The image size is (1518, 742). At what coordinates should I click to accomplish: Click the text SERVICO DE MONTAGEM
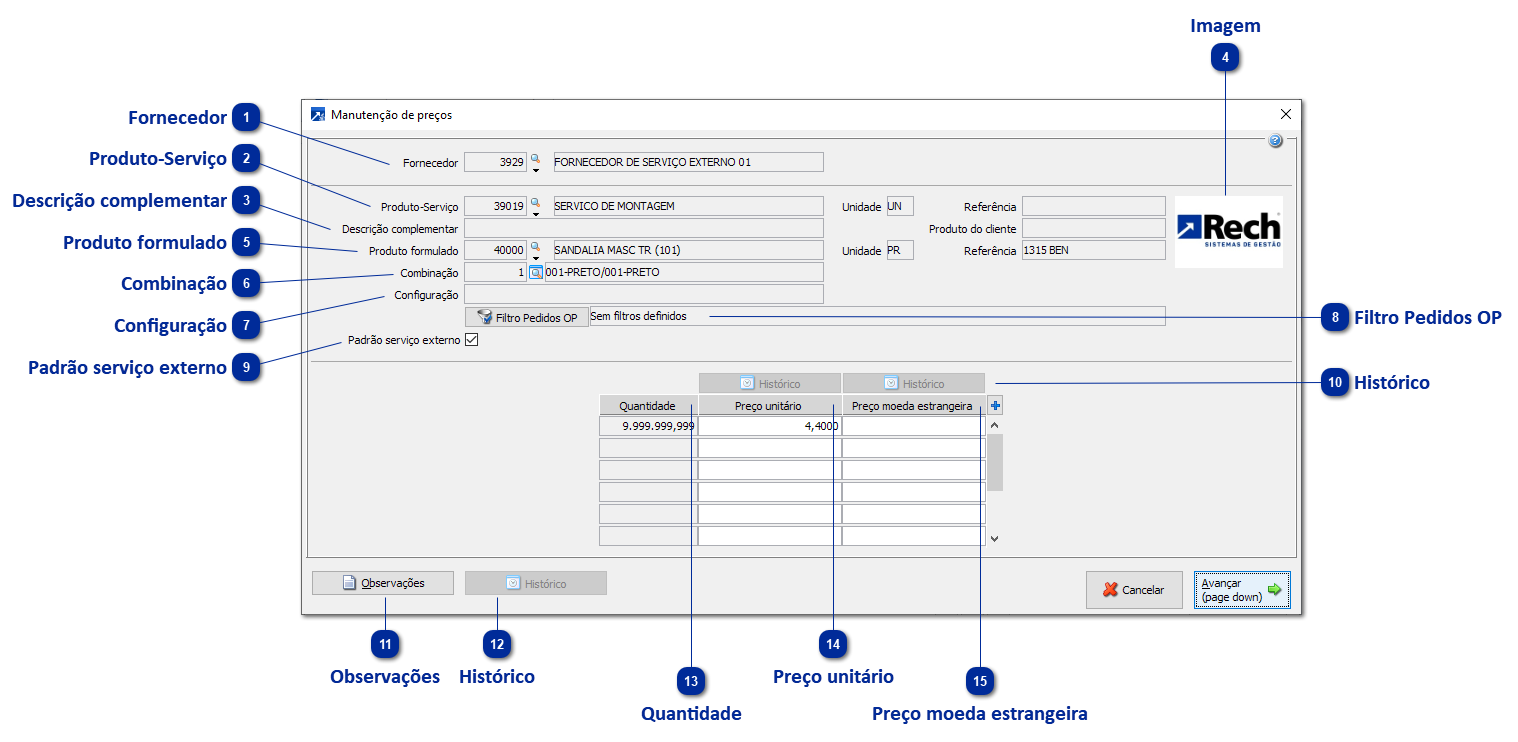[614, 206]
